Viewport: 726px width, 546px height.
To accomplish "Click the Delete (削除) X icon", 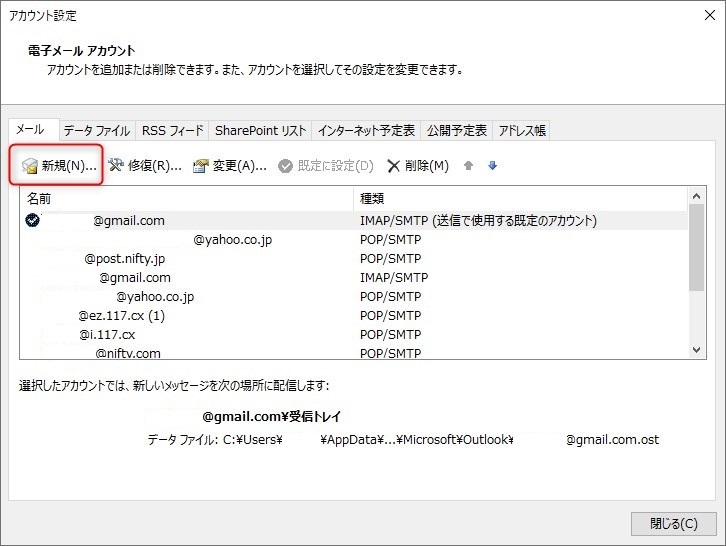I will 394,166.
